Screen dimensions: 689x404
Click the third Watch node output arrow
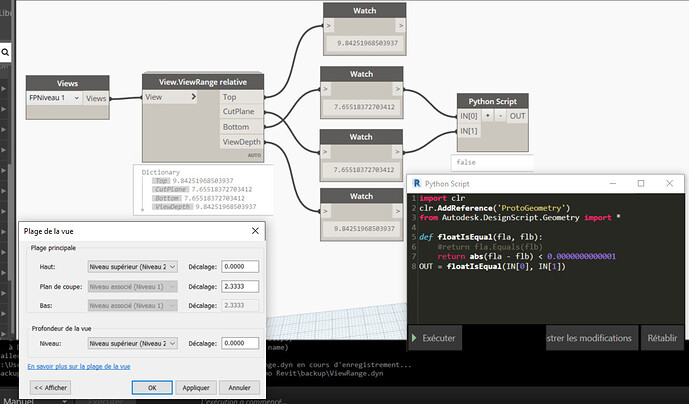pos(397,152)
